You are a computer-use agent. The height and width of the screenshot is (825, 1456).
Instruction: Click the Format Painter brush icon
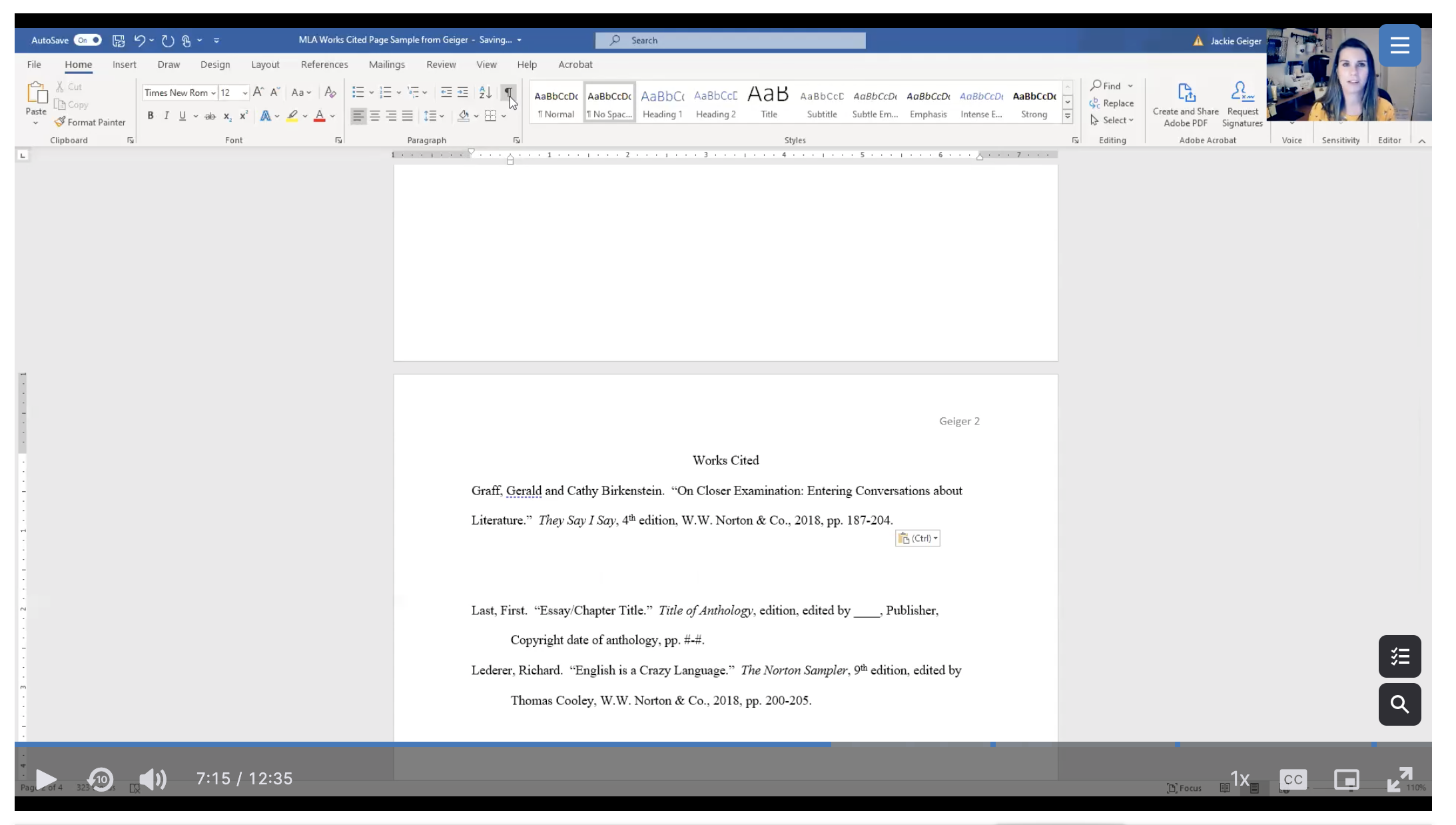[60, 122]
